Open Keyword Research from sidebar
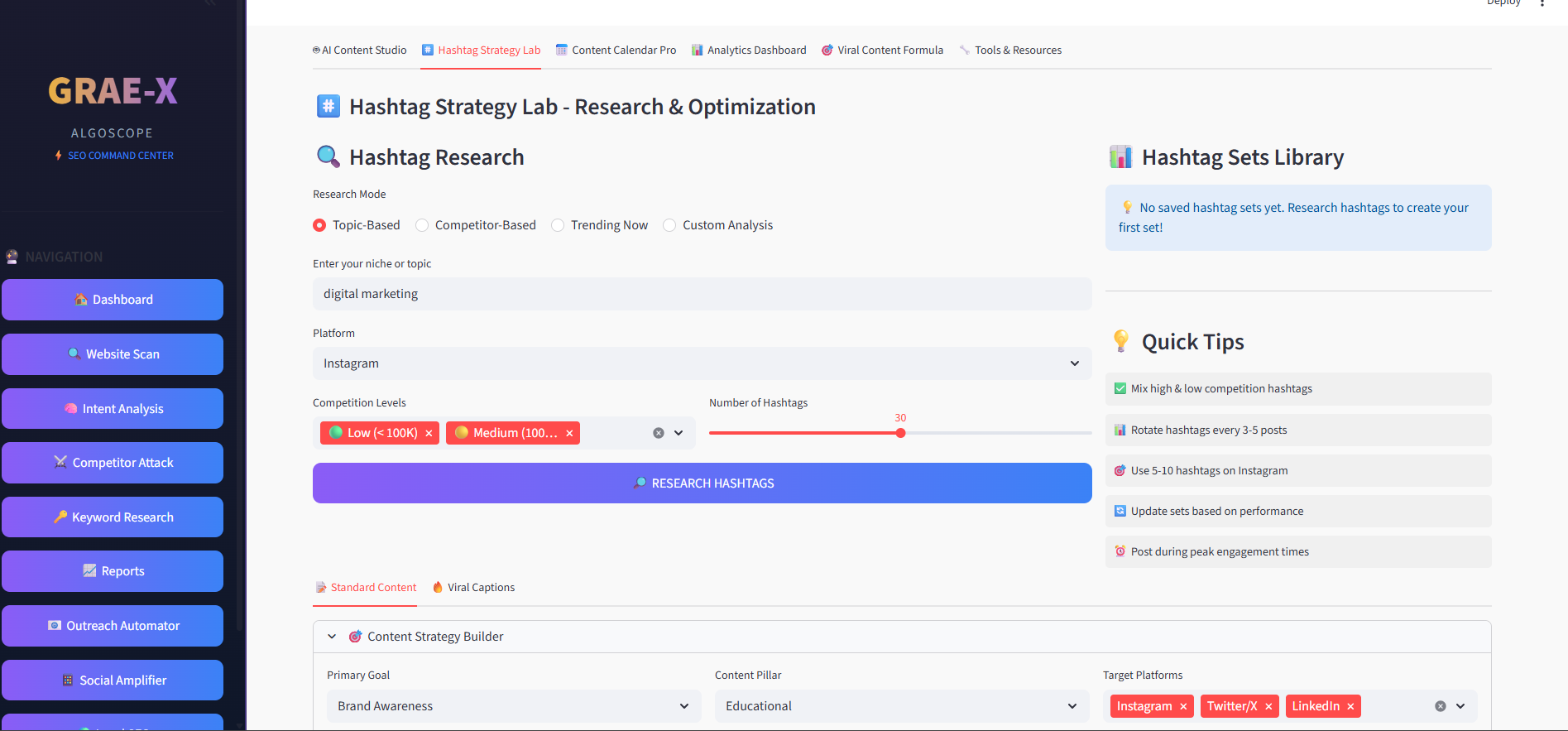 (x=113, y=517)
